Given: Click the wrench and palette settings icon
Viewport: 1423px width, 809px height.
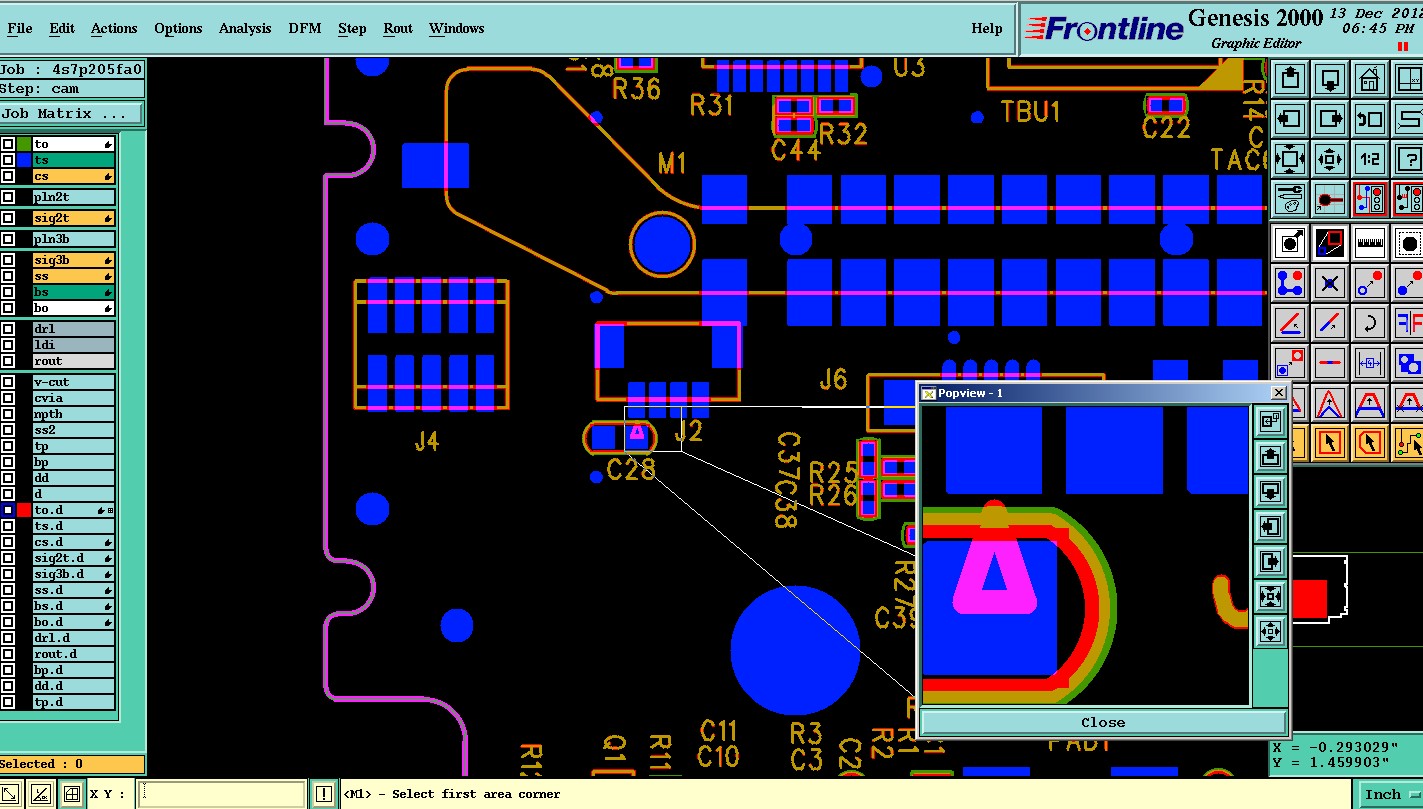Looking at the screenshot, I should click(1290, 199).
